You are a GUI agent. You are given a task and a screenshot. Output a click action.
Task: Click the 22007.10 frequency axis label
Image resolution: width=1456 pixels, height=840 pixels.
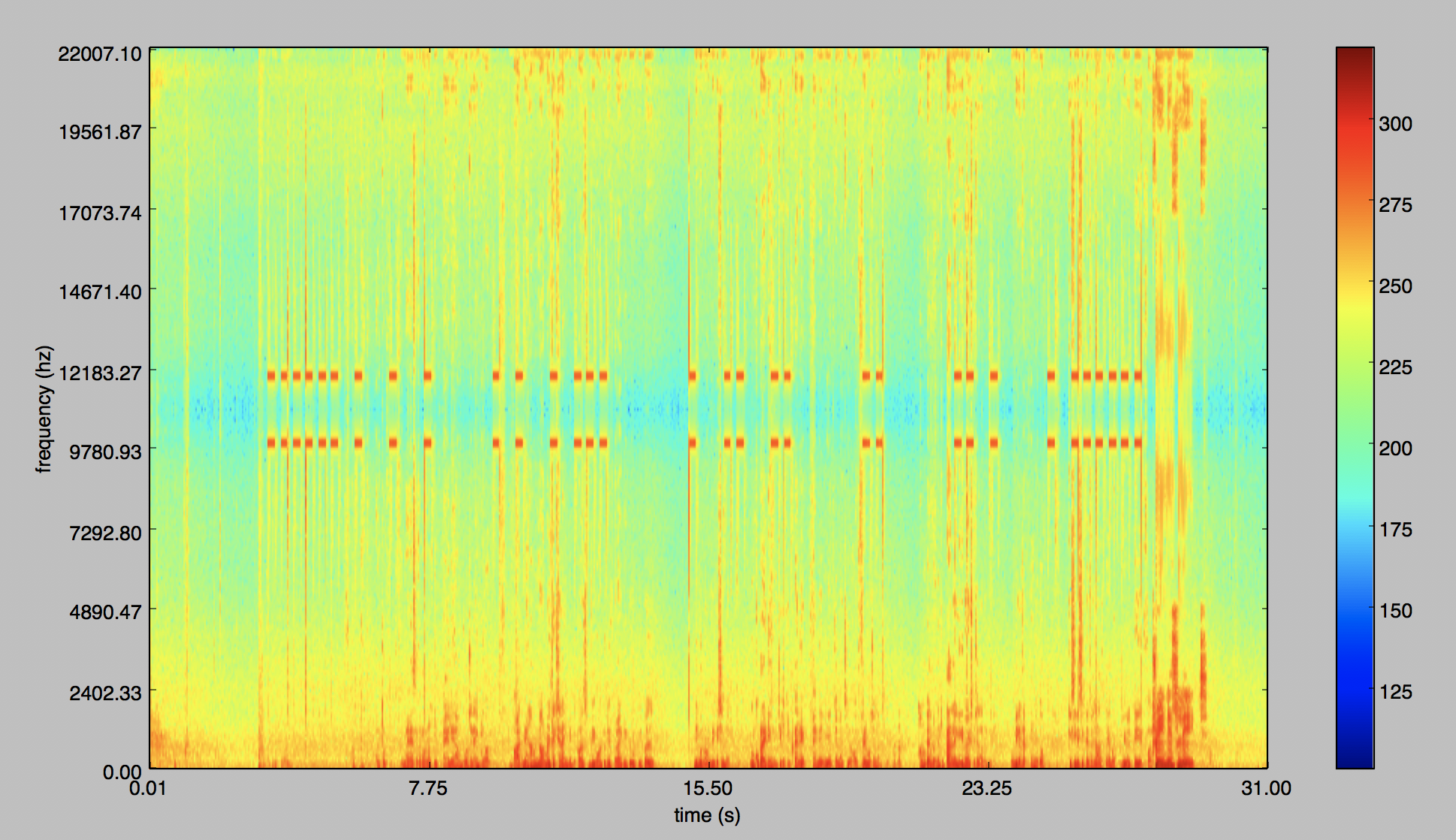click(x=99, y=53)
